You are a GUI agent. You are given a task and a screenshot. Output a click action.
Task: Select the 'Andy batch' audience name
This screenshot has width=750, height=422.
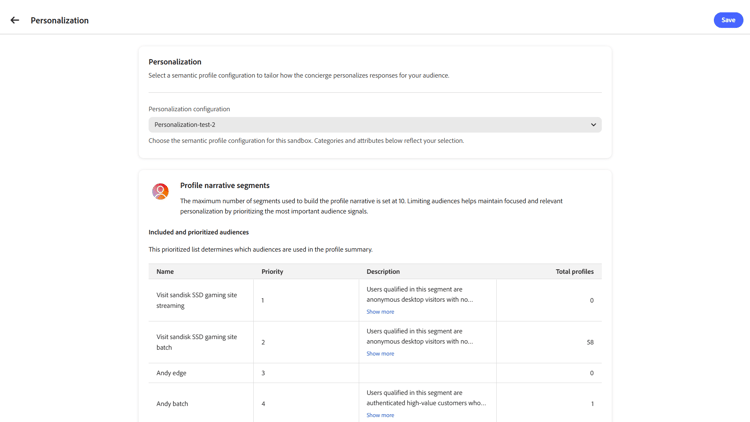coord(172,404)
